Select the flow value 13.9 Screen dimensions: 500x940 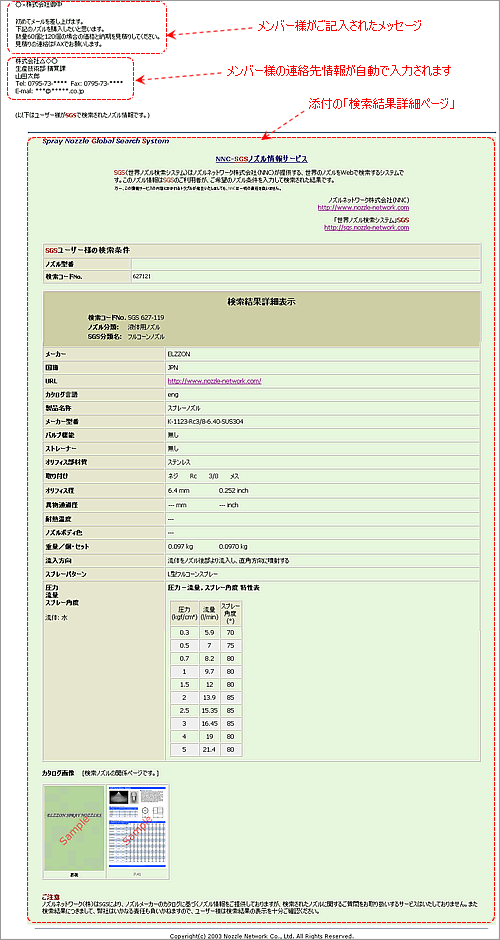pos(209,697)
